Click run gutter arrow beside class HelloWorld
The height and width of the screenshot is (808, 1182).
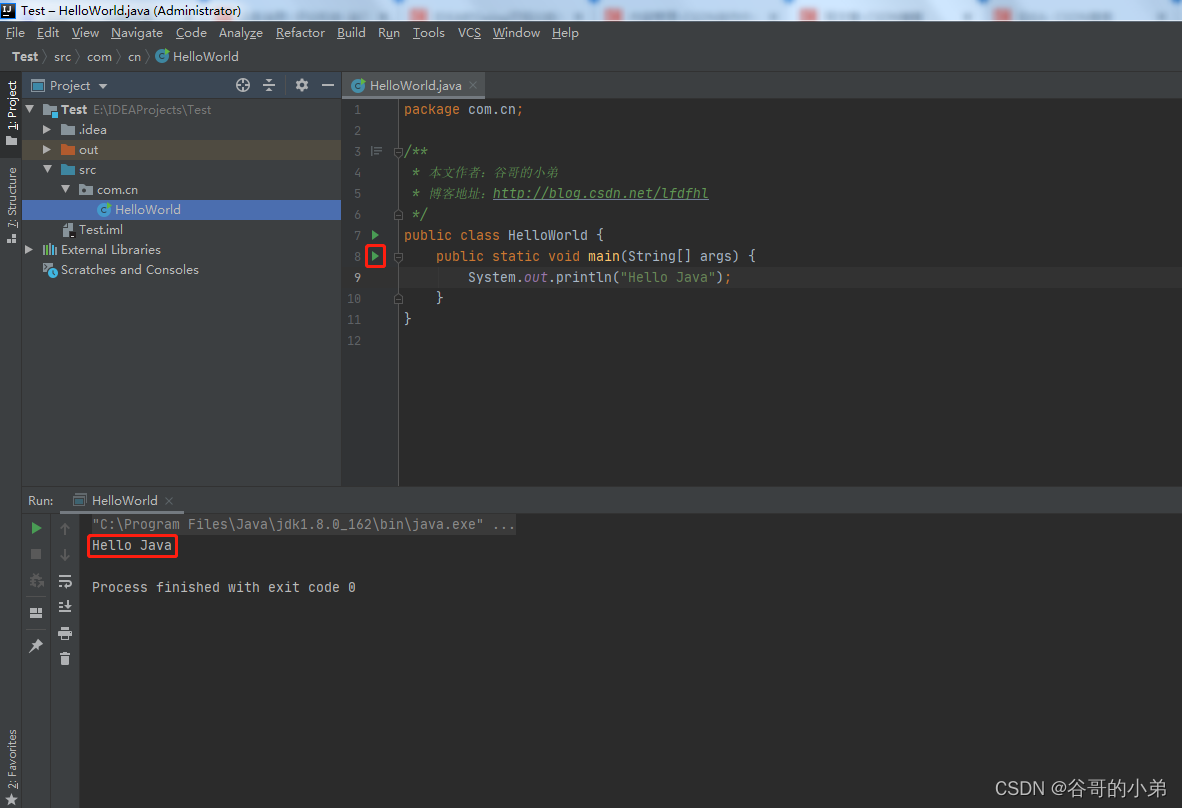coord(375,235)
